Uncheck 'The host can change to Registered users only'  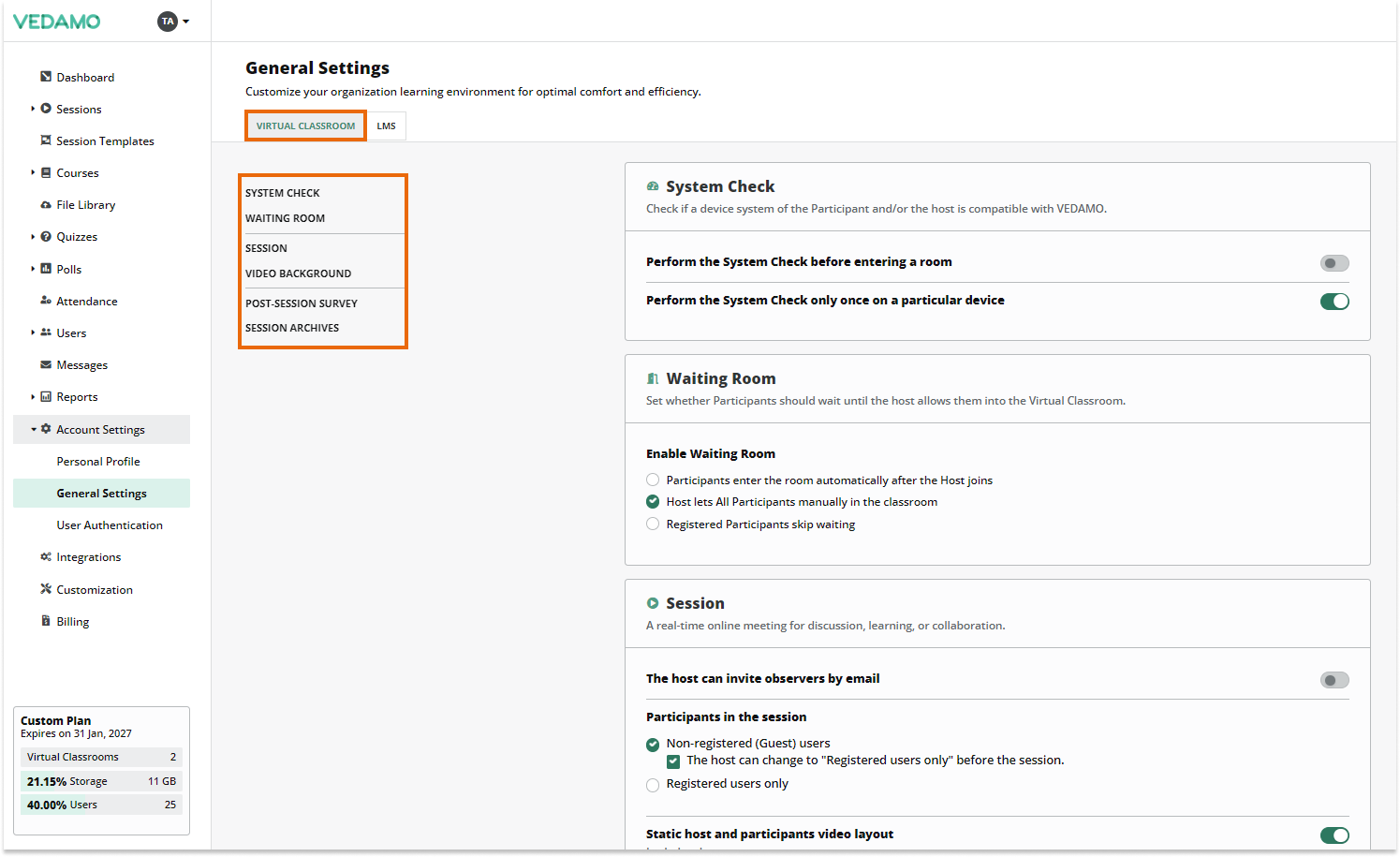673,761
